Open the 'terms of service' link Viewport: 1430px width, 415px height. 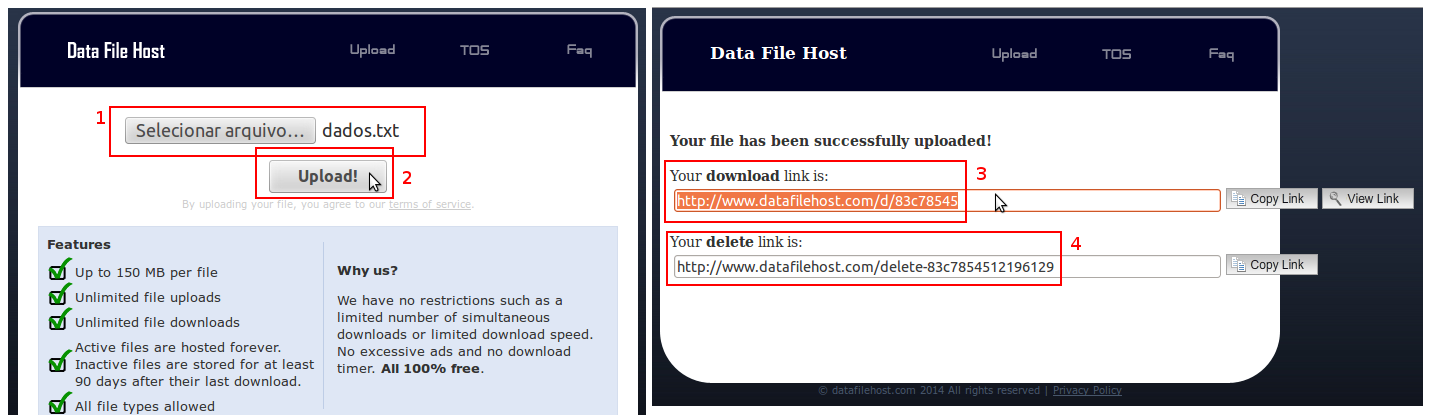point(429,205)
